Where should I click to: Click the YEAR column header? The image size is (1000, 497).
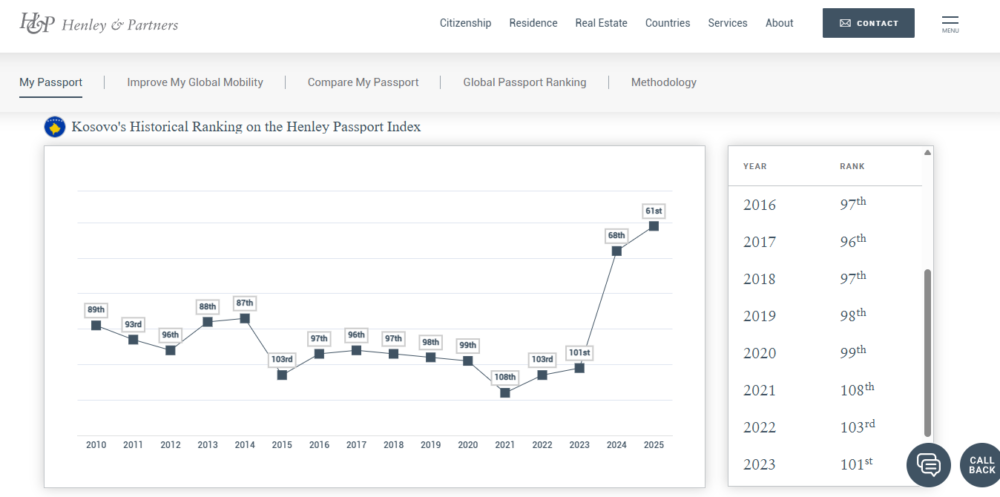(x=755, y=167)
